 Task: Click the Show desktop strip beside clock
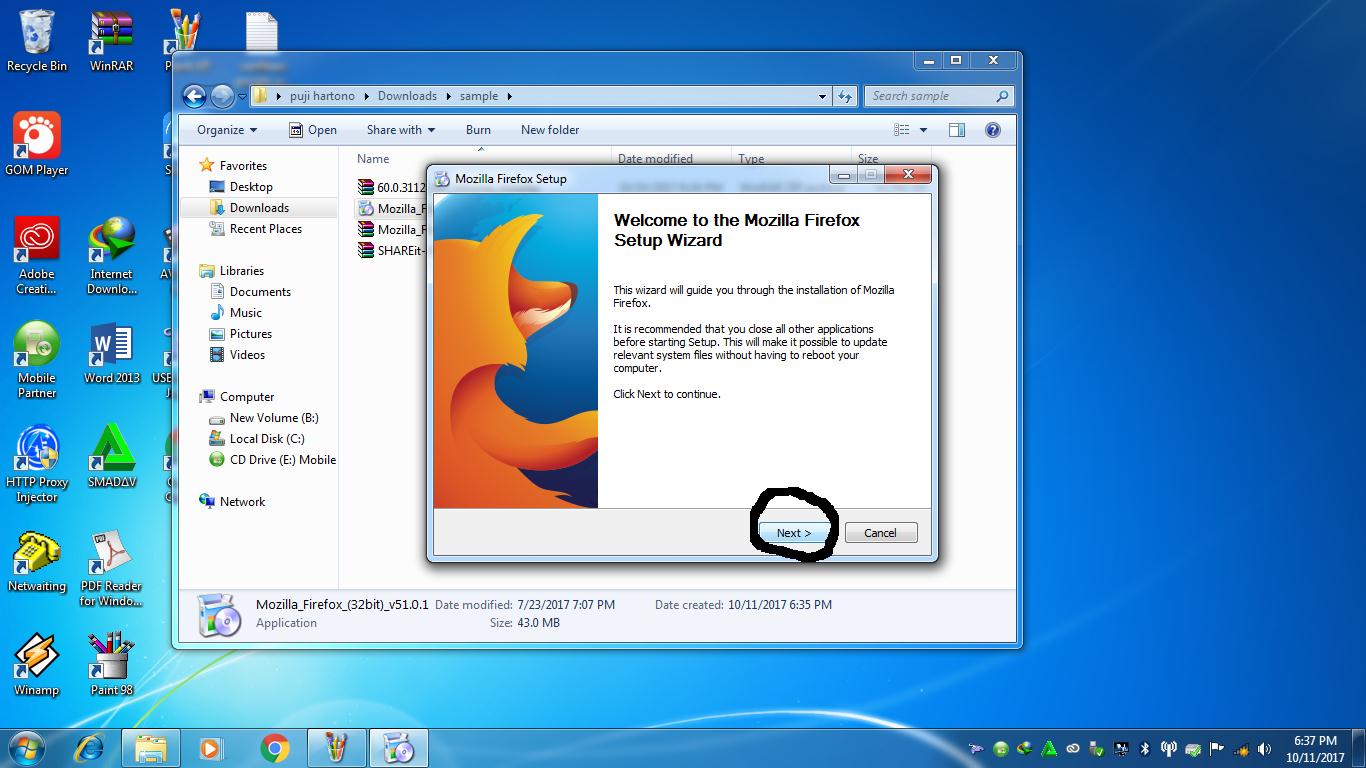pos(1359,748)
